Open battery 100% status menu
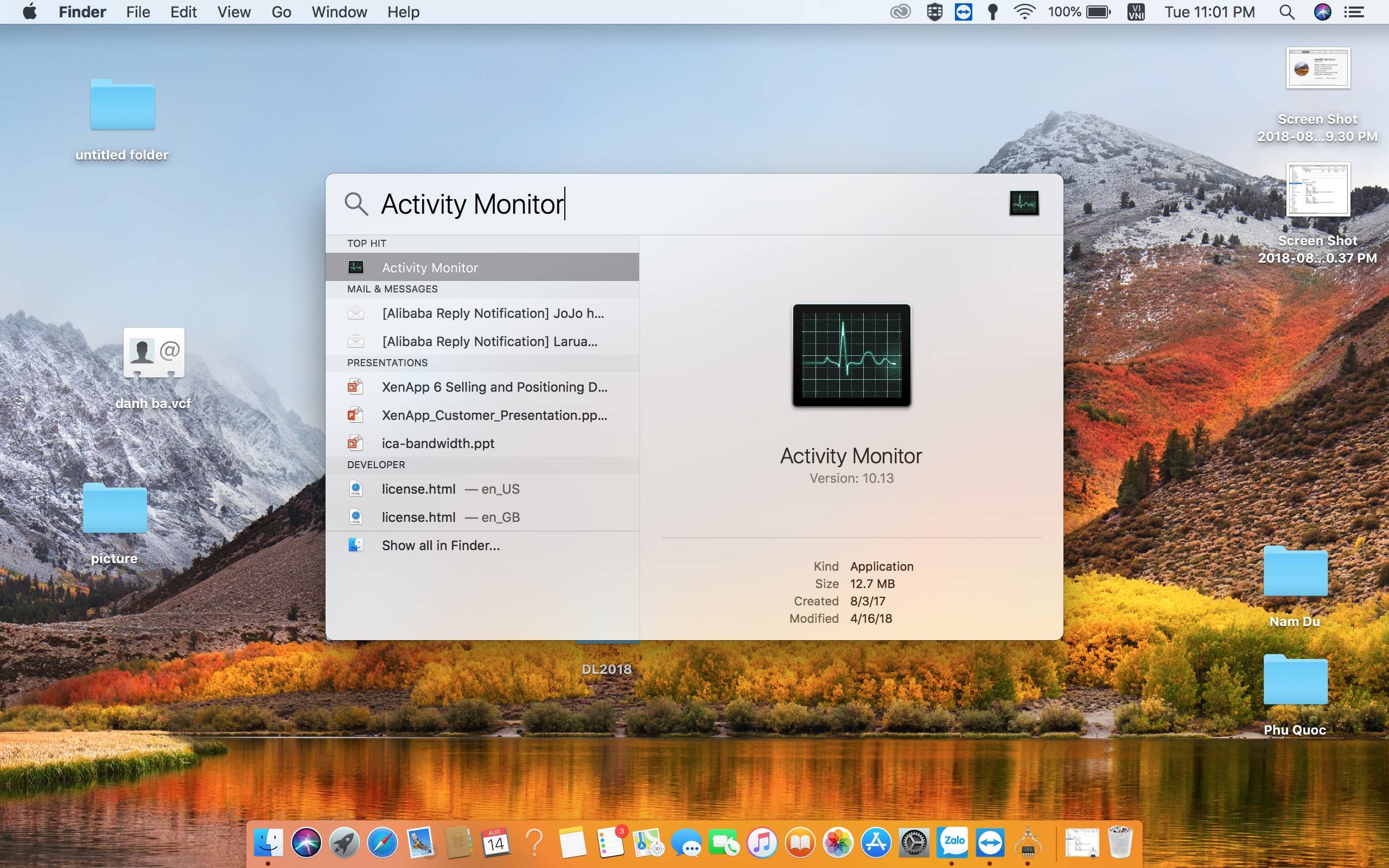Image resolution: width=1389 pixels, height=868 pixels. tap(1079, 12)
